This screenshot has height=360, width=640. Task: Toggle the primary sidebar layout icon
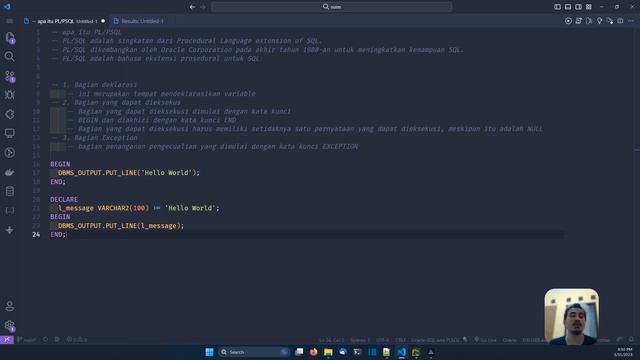[558, 7]
